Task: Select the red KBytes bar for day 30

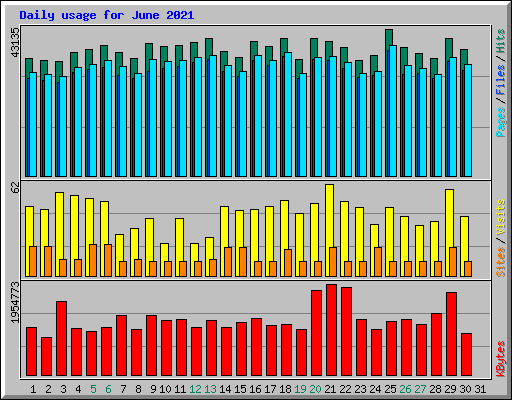Action: 467,354
